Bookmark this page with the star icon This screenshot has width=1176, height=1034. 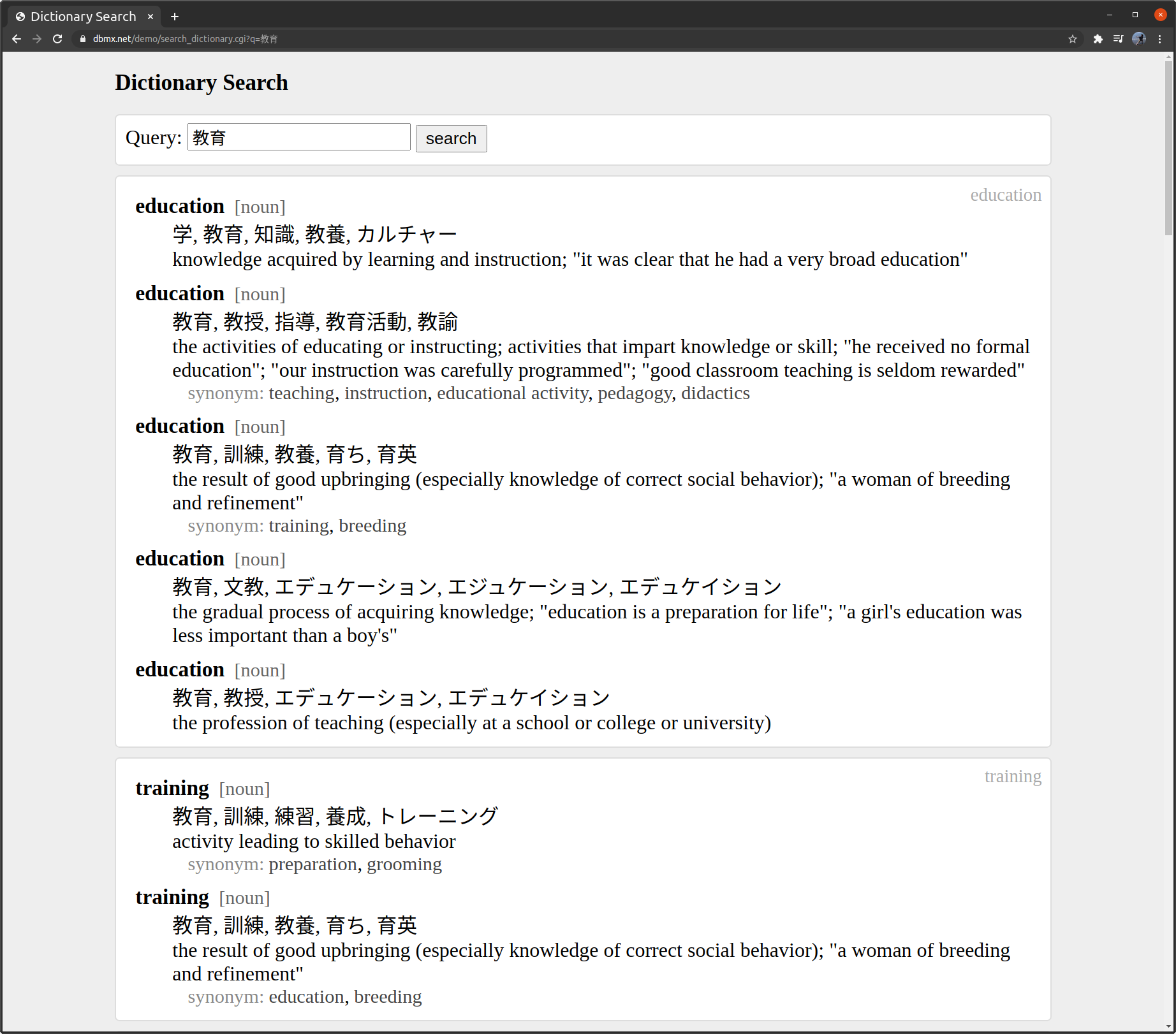(1073, 39)
